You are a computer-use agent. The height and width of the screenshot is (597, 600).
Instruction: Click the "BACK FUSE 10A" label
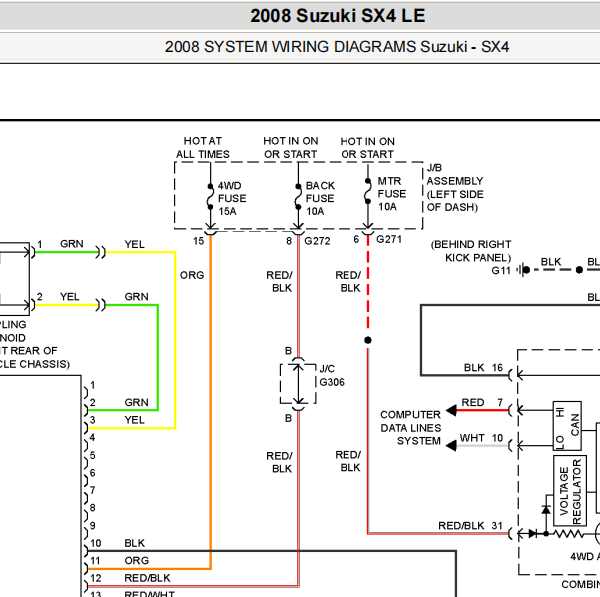[320, 198]
